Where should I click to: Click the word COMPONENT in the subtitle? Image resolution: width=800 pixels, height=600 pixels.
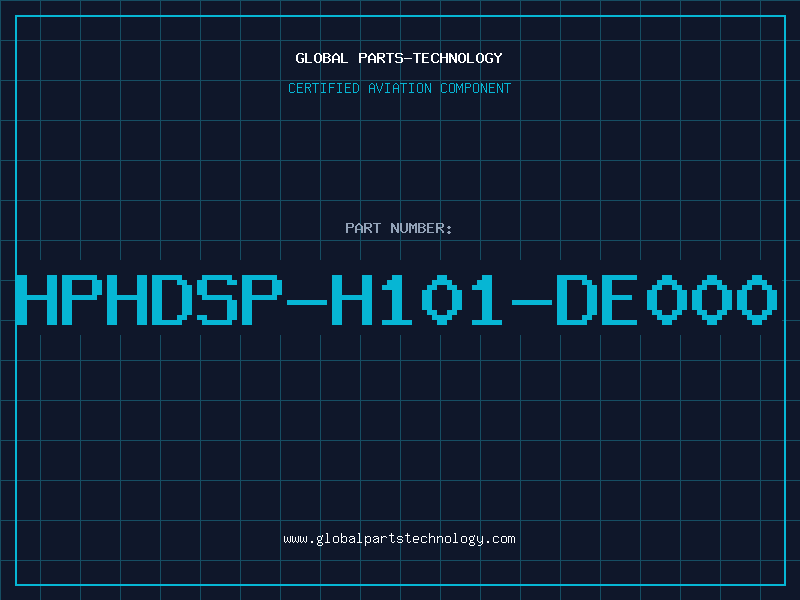[x=476, y=88]
